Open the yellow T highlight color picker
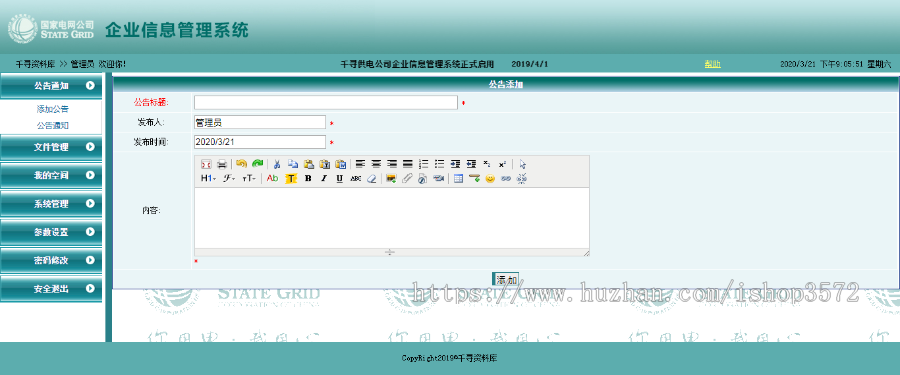Screen dimensions: 900x375 [x=291, y=178]
